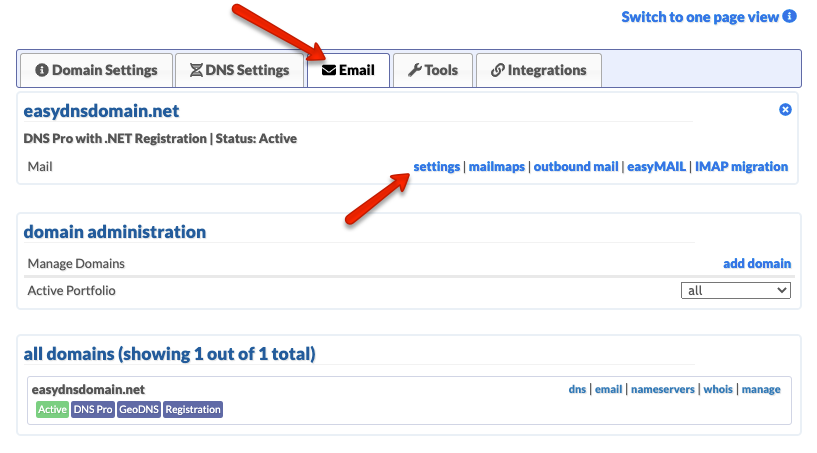Click the info icon beside one page view
Viewport: 817px width, 453px height.
(x=789, y=16)
